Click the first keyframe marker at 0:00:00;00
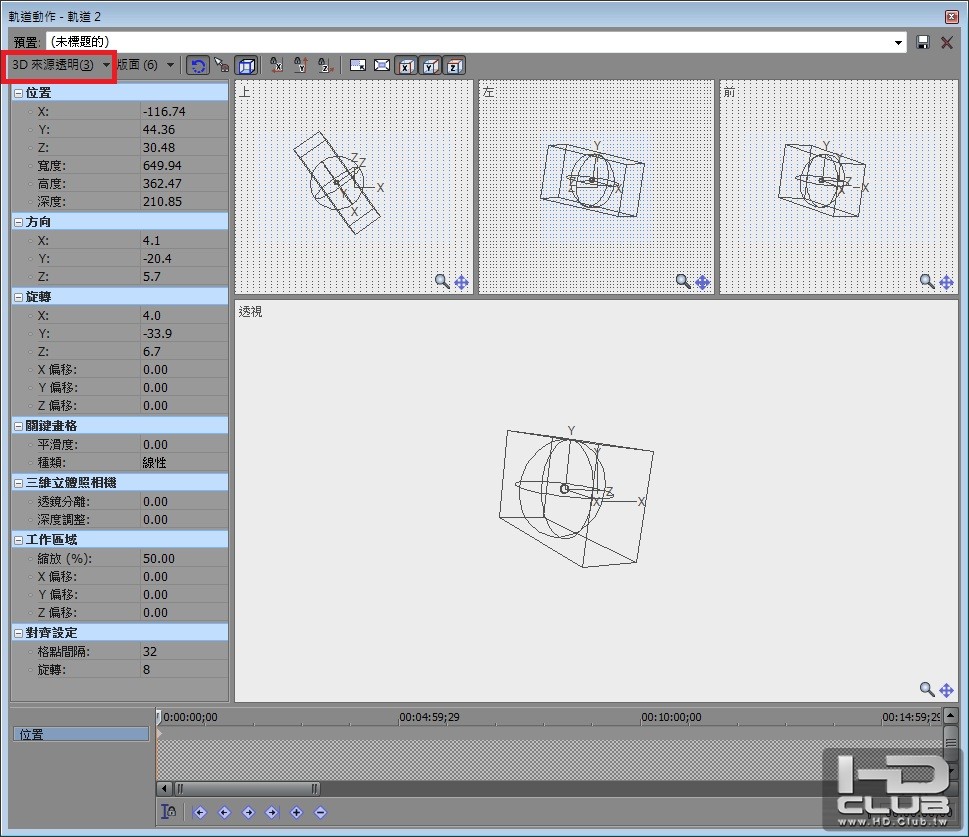969x837 pixels. click(x=159, y=734)
